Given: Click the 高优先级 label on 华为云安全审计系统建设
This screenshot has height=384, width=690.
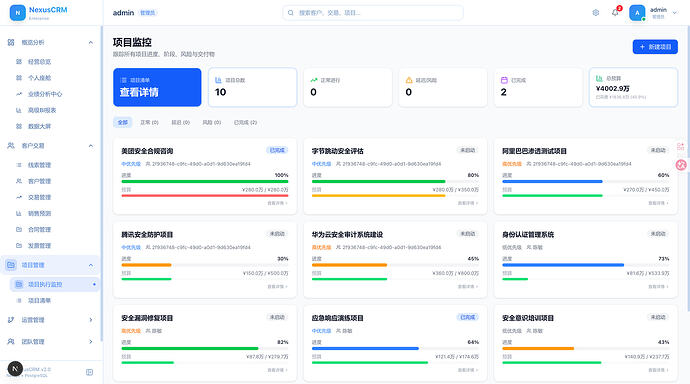Looking at the screenshot, I should point(321,247).
